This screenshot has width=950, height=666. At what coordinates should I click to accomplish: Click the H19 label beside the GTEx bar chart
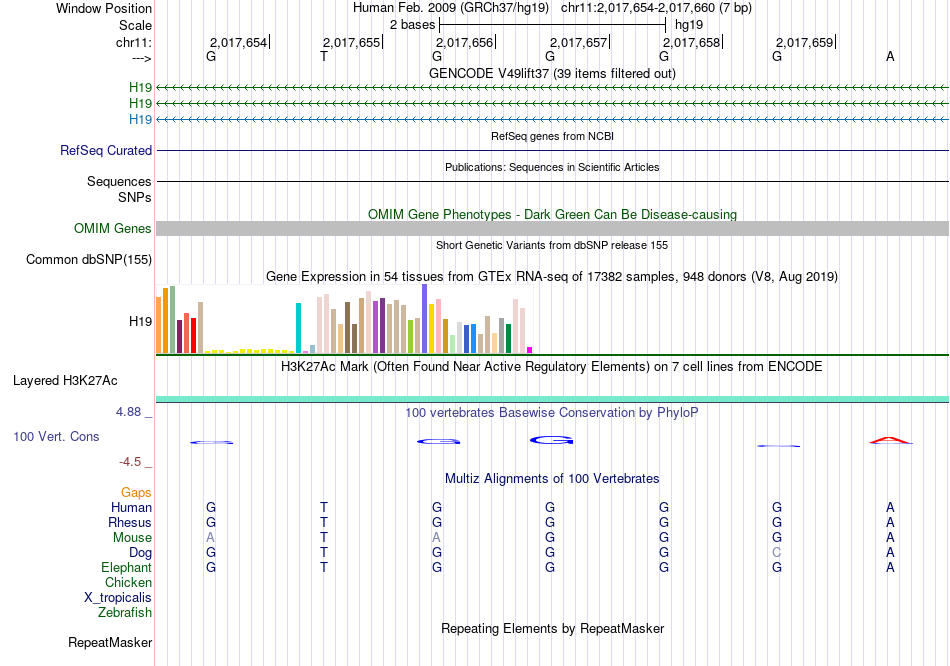pos(141,321)
